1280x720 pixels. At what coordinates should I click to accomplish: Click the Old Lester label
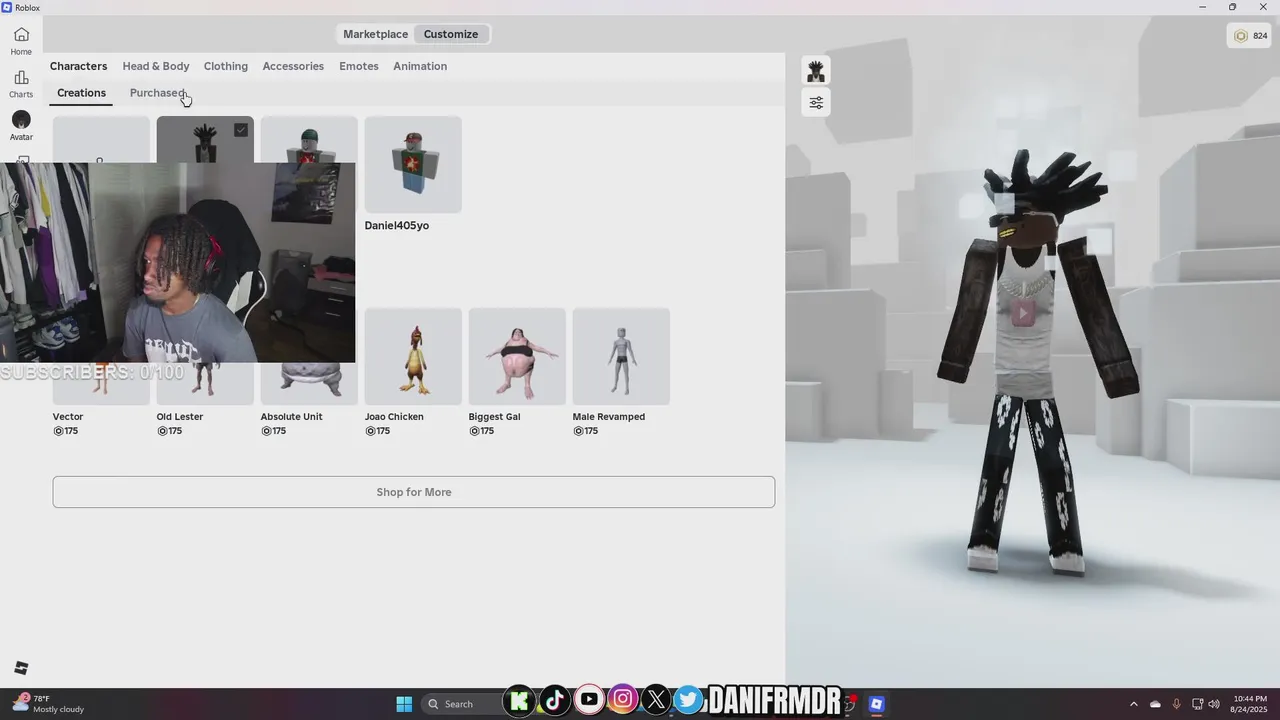(x=180, y=417)
